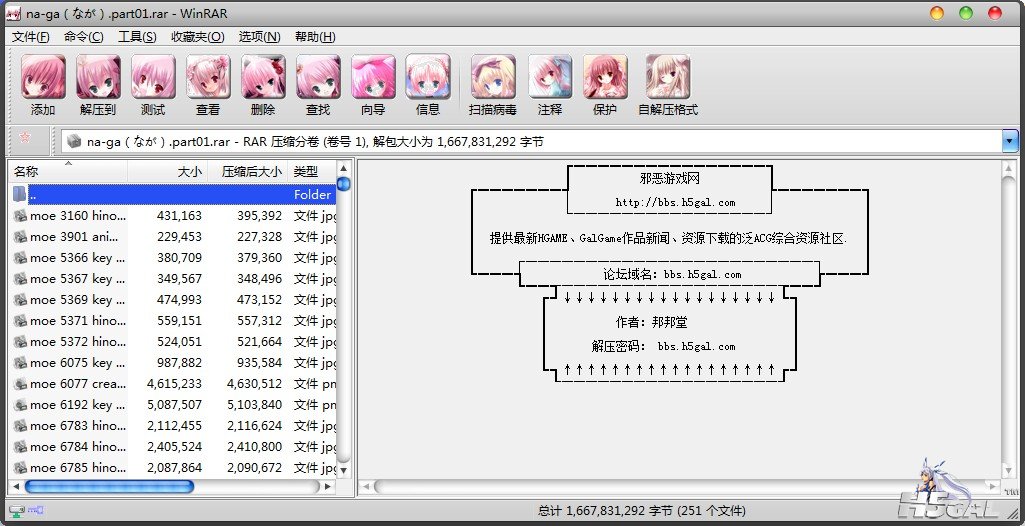Click the packed size value 4,630,512
This screenshot has width=1025, height=526.
pos(254,384)
